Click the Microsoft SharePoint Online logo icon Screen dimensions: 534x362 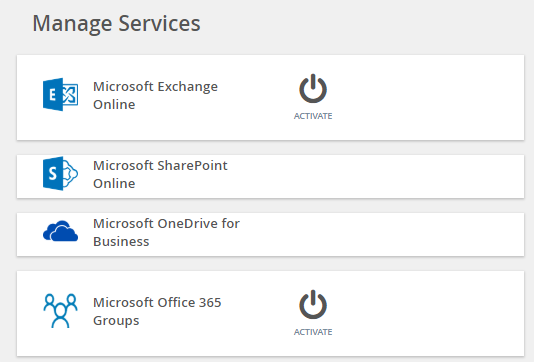[x=61, y=173]
